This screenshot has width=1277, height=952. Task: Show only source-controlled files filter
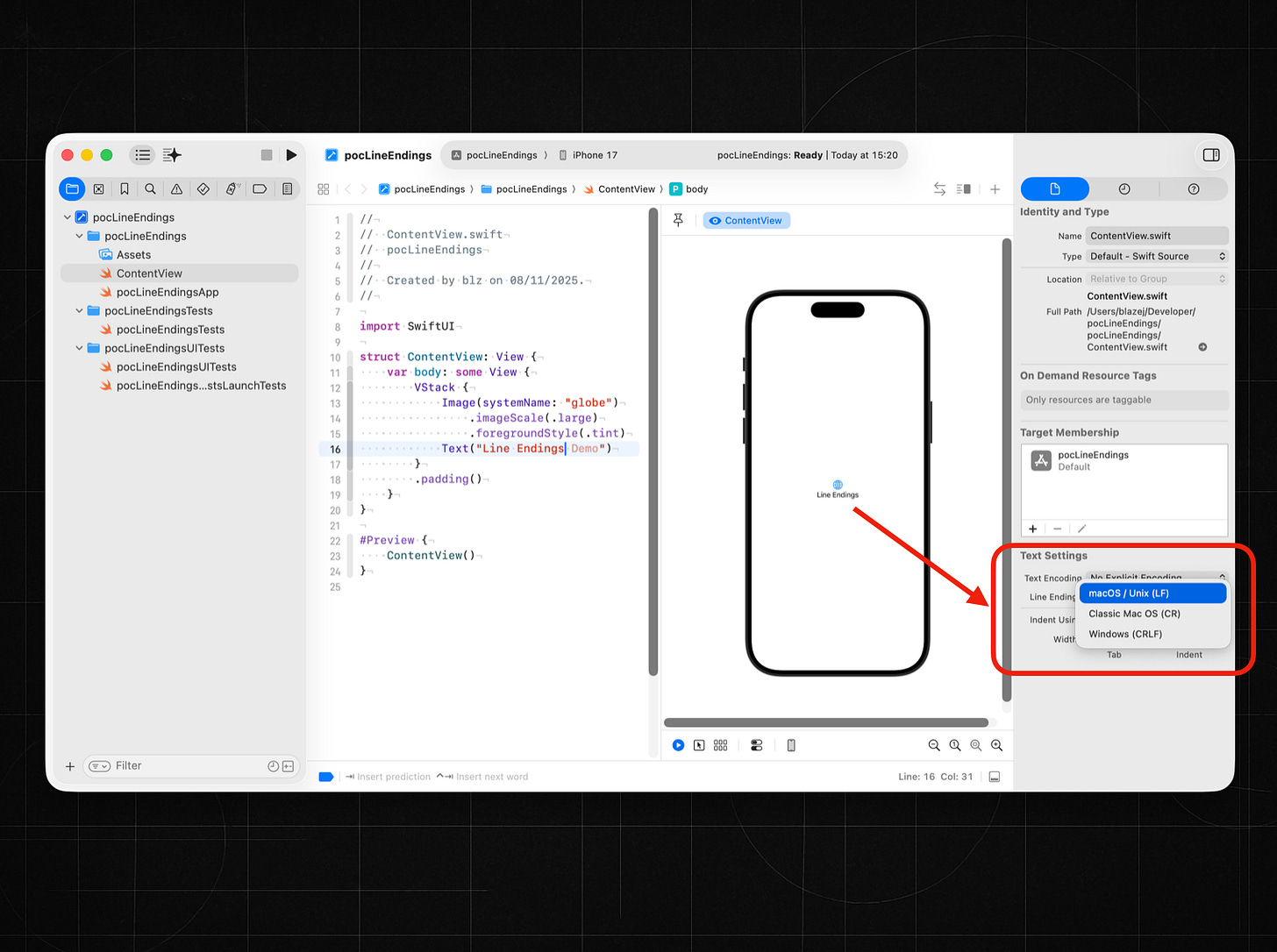288,766
